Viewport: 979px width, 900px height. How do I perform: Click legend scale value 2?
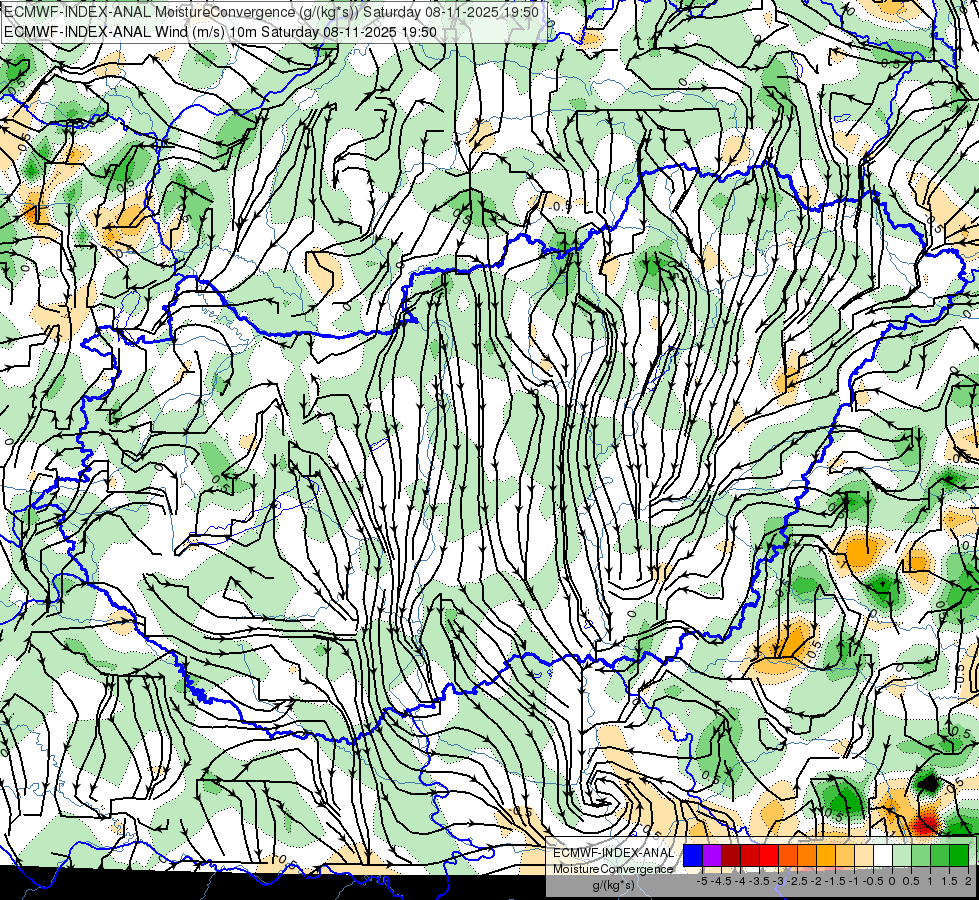(x=968, y=881)
